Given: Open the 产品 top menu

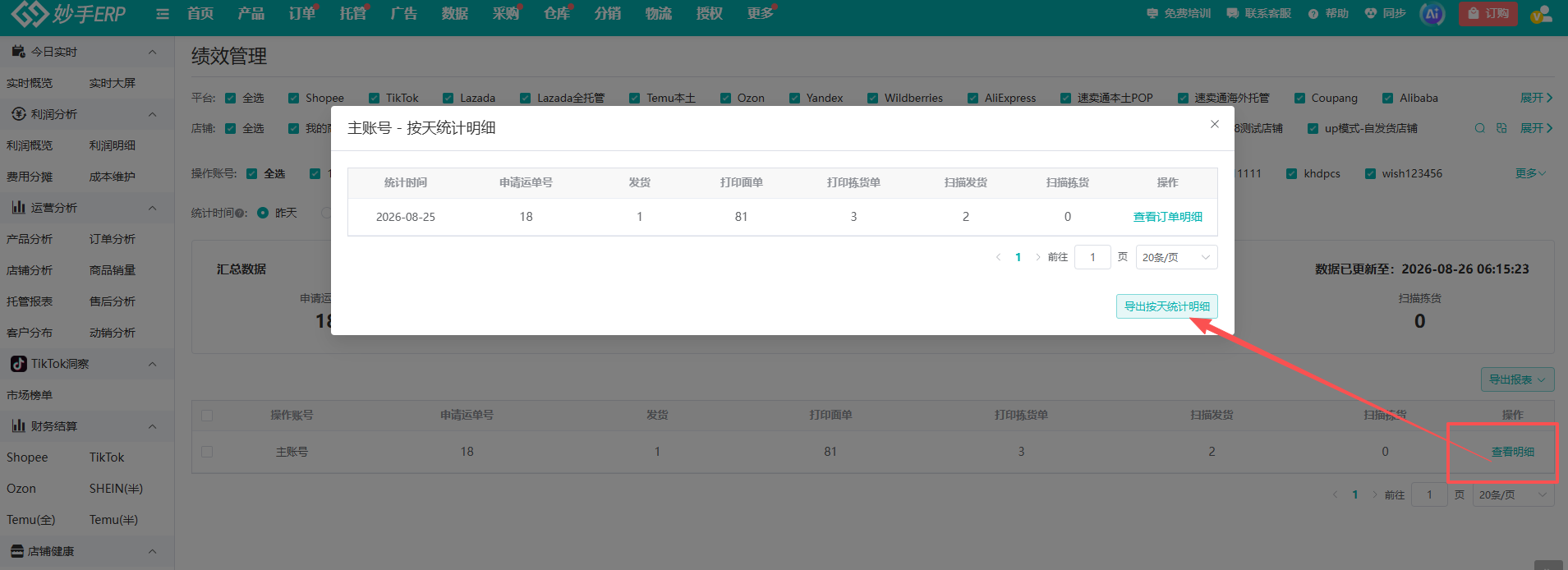Looking at the screenshot, I should point(251,14).
